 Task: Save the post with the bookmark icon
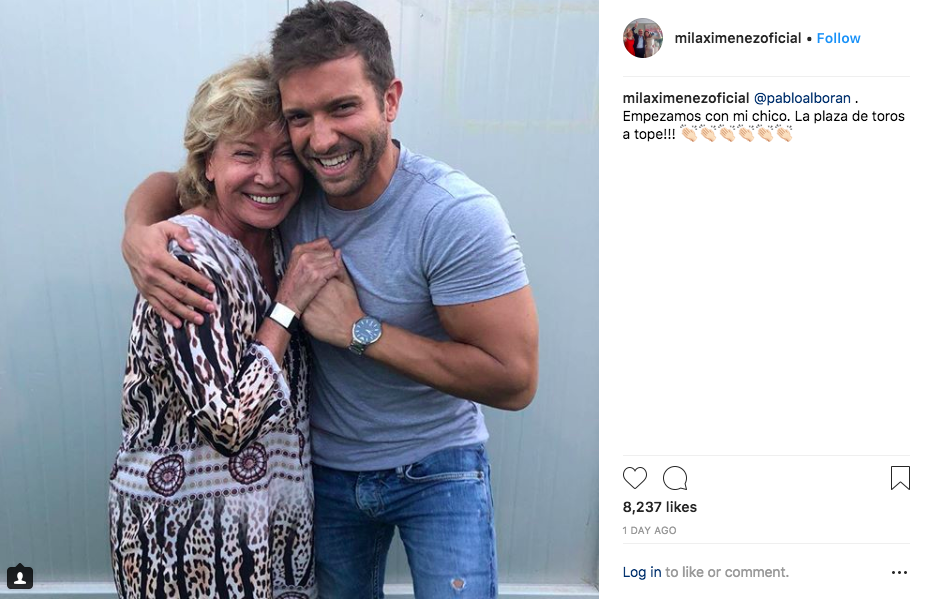(x=900, y=478)
